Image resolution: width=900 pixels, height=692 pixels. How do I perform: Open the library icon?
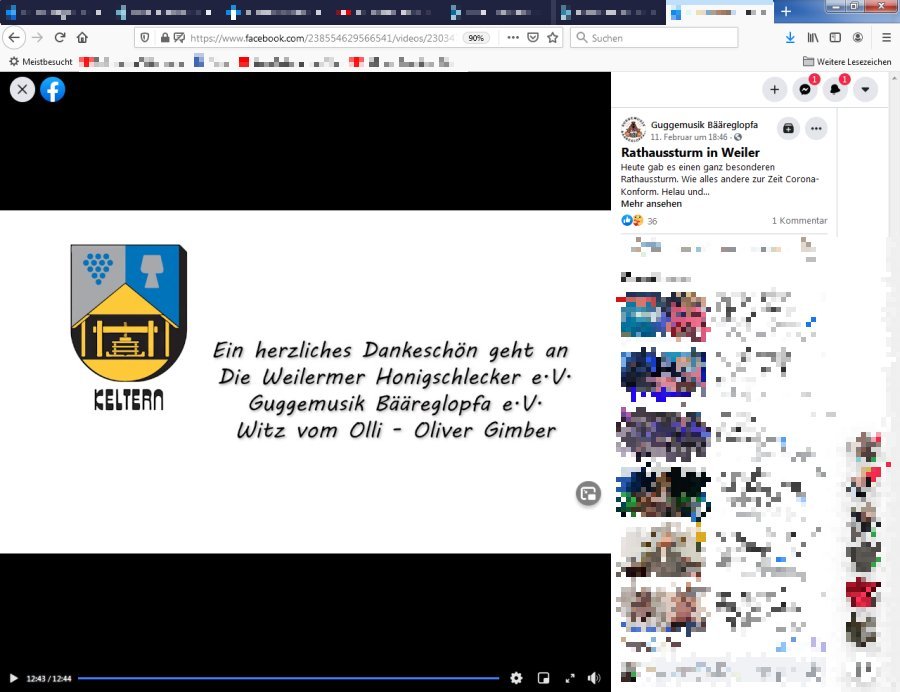pos(813,38)
